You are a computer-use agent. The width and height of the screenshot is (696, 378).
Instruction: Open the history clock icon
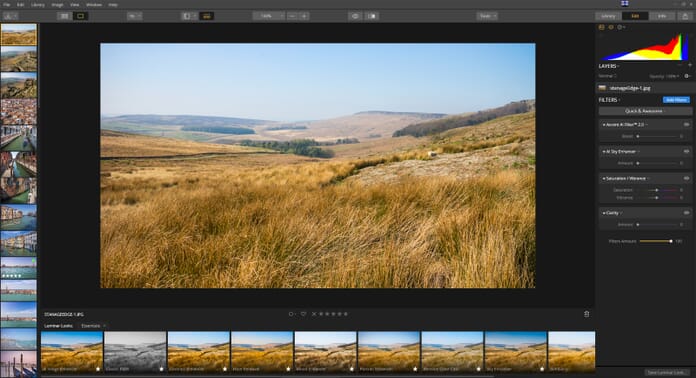pos(621,27)
